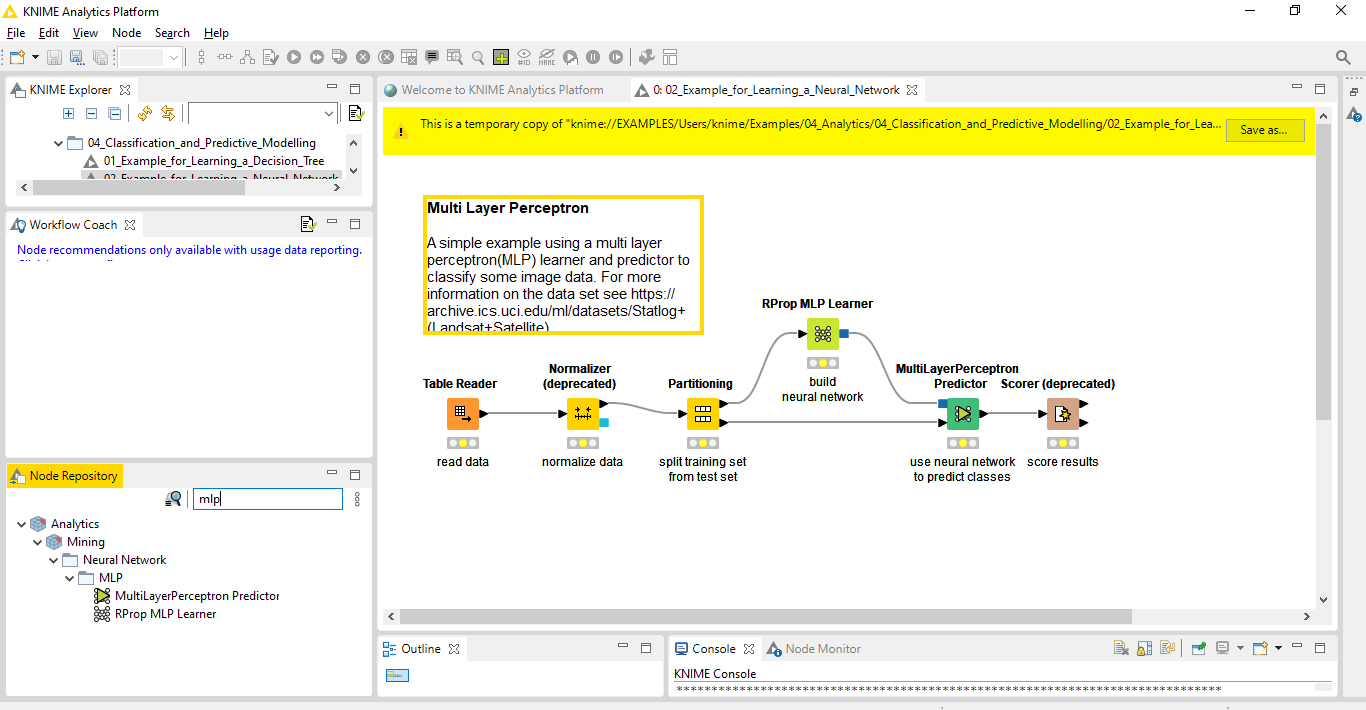Select the RProp MLP Learner node on canvas
The width and height of the screenshot is (1366, 710).
tap(822, 334)
